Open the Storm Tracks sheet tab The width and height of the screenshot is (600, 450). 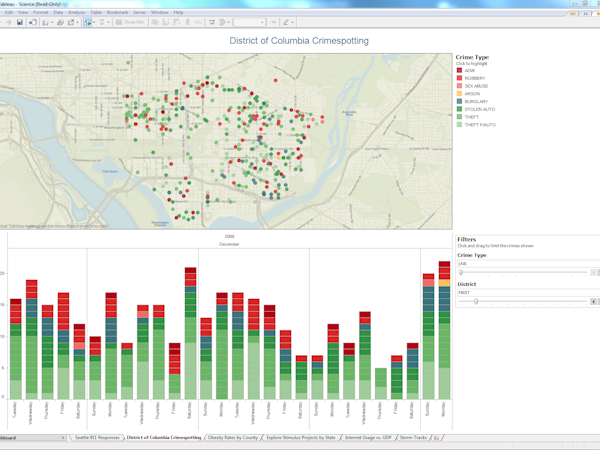point(415,438)
